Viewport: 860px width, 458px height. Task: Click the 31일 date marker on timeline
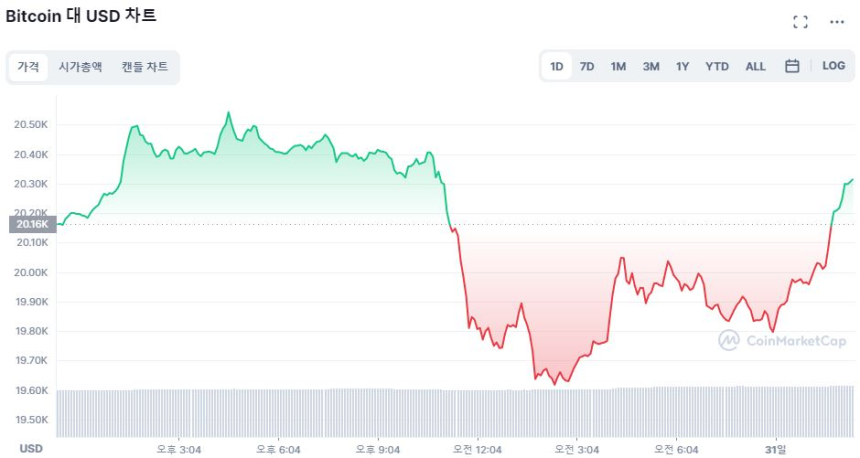[x=776, y=448]
